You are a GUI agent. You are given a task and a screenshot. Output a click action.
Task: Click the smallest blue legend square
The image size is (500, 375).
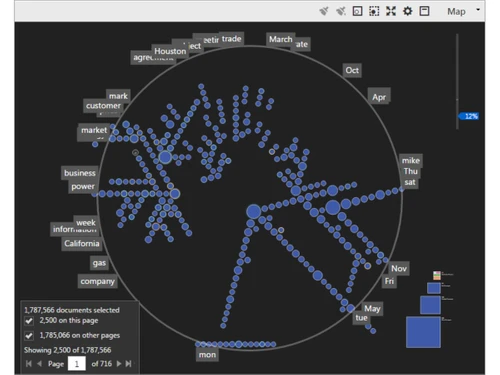[434, 288]
